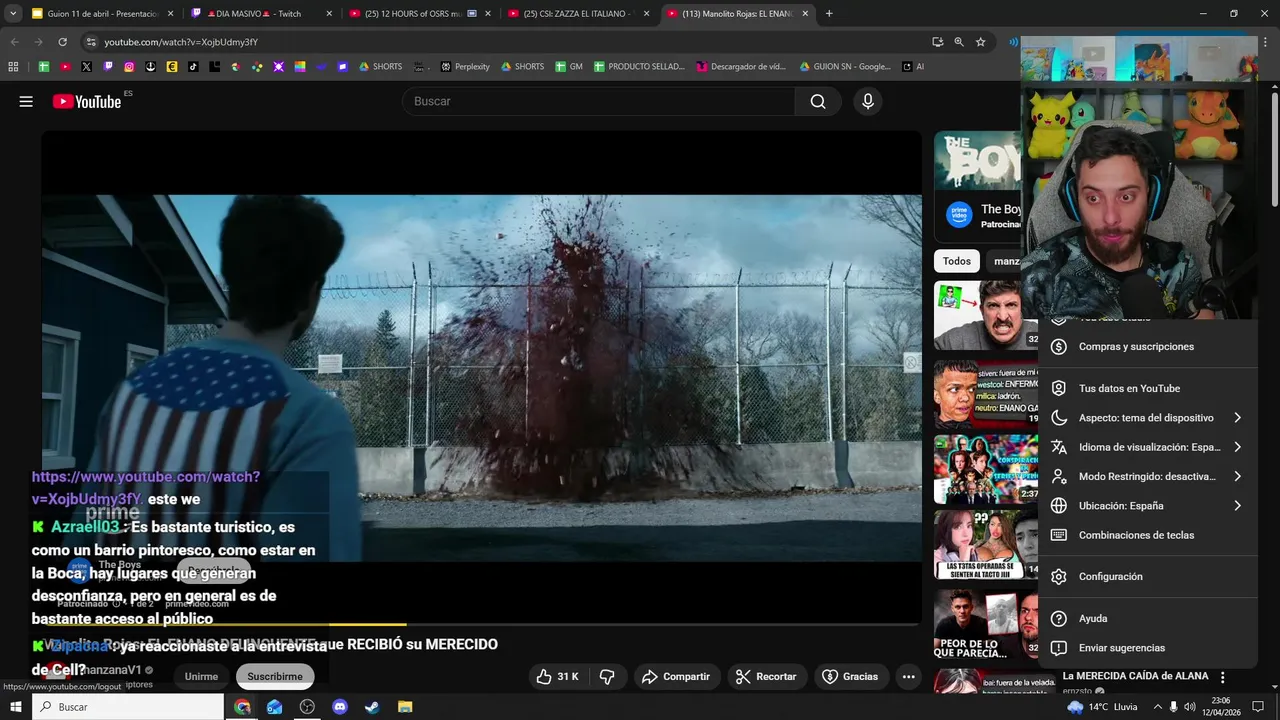
Task: Go to the YouTube home logo
Action: point(87,101)
